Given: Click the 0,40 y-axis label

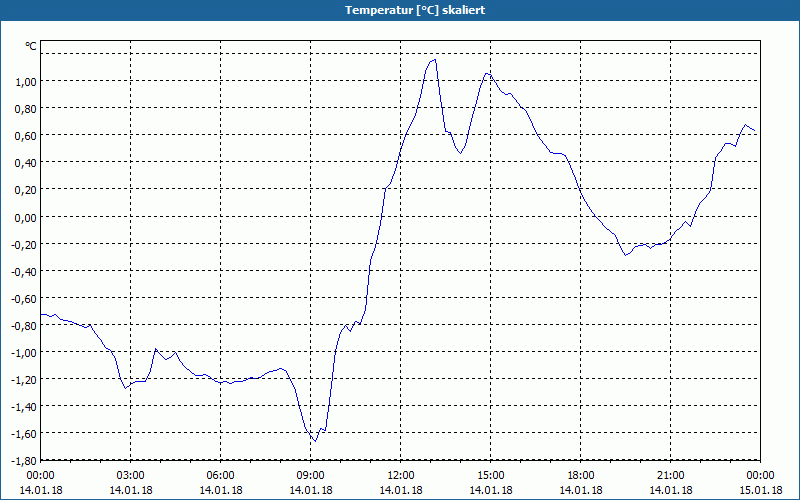Looking at the screenshot, I should tap(26, 162).
